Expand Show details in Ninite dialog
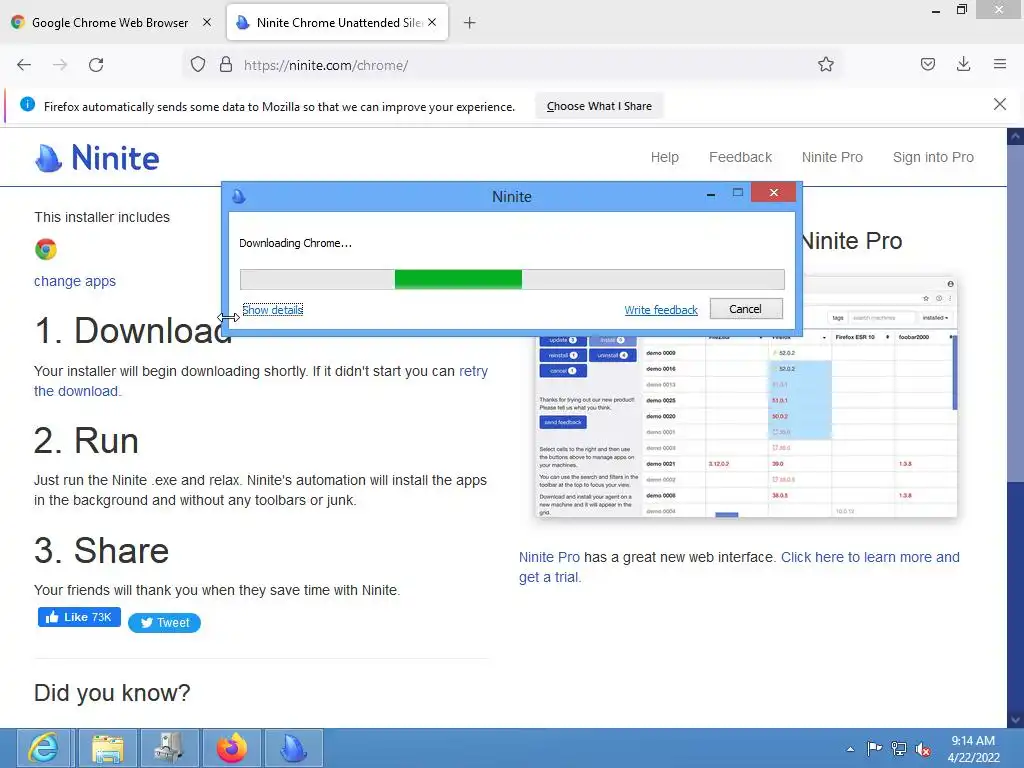Viewport: 1024px width, 768px height. click(272, 310)
